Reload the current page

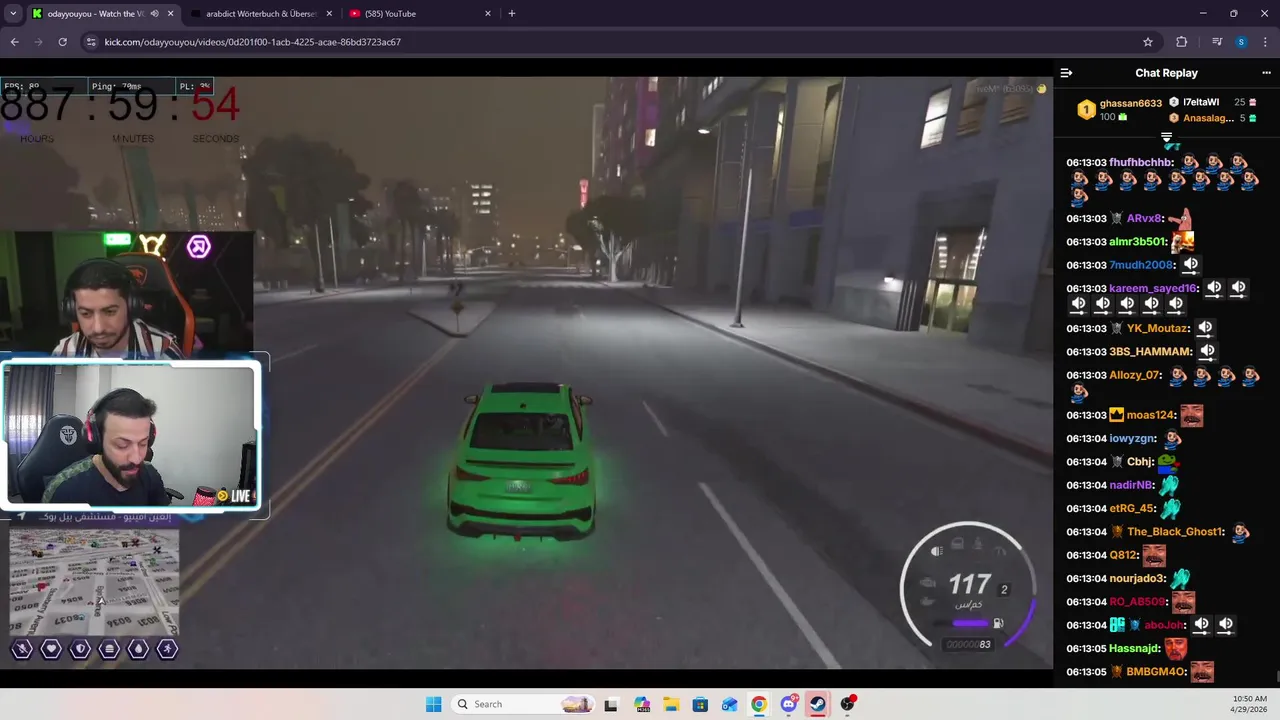pyautogui.click(x=62, y=42)
